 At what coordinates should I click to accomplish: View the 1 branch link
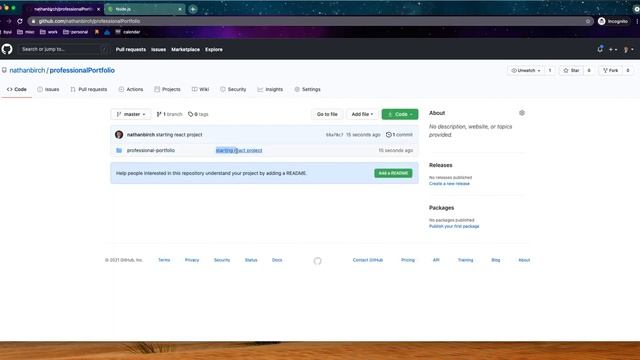pos(169,114)
